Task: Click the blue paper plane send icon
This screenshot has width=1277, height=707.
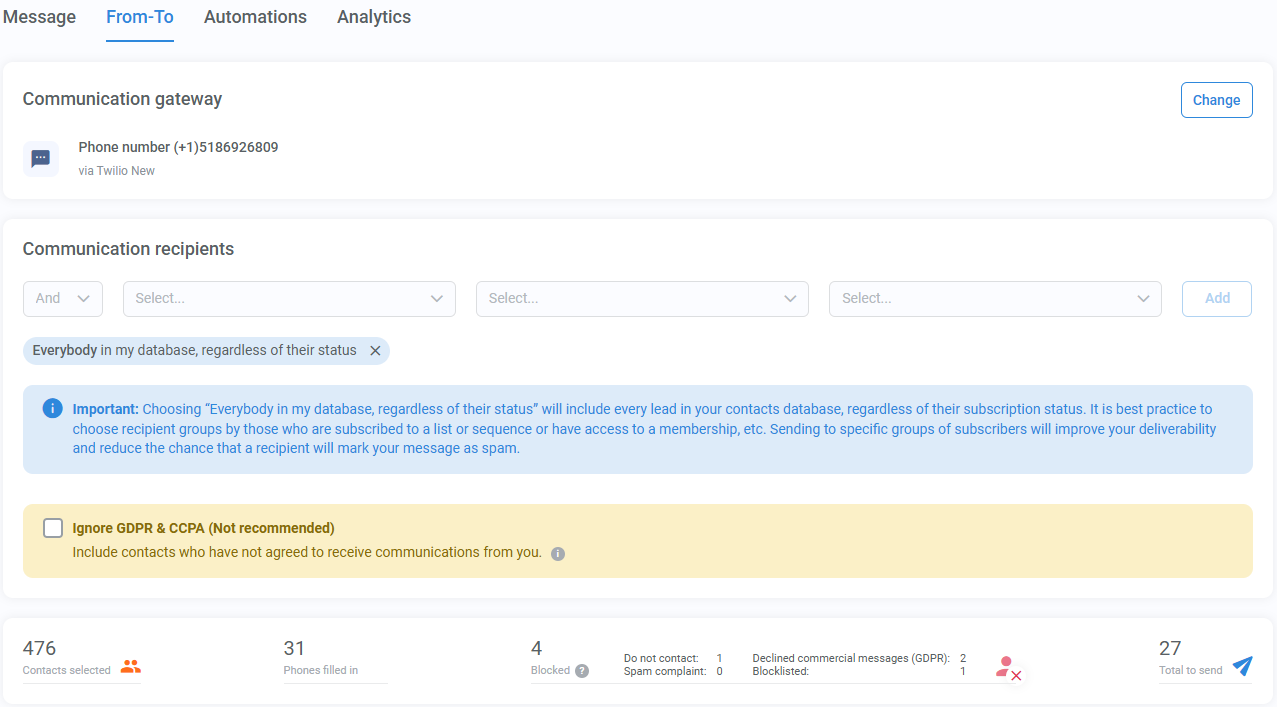Action: point(1242,666)
